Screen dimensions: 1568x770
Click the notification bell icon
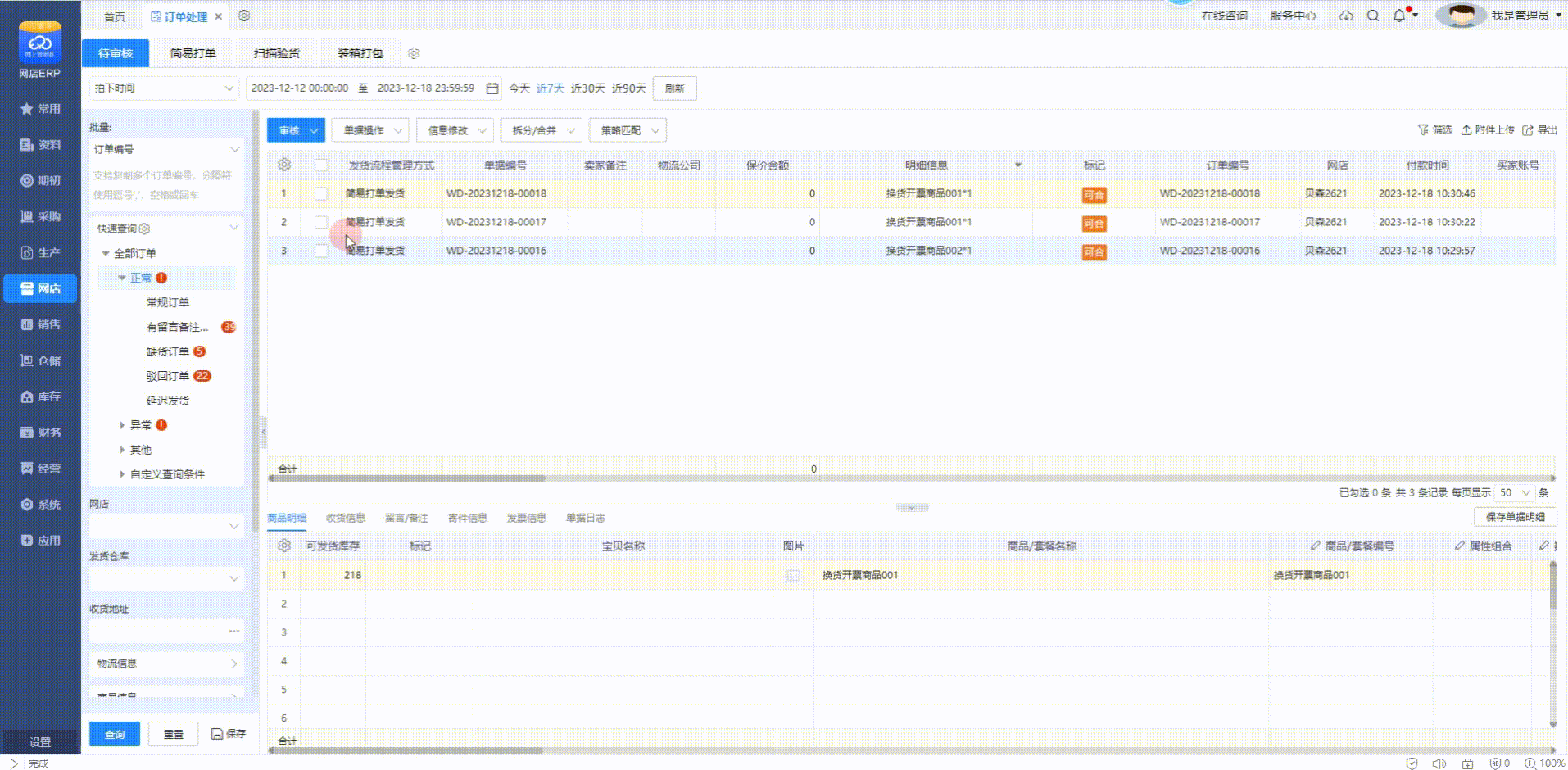point(1399,16)
